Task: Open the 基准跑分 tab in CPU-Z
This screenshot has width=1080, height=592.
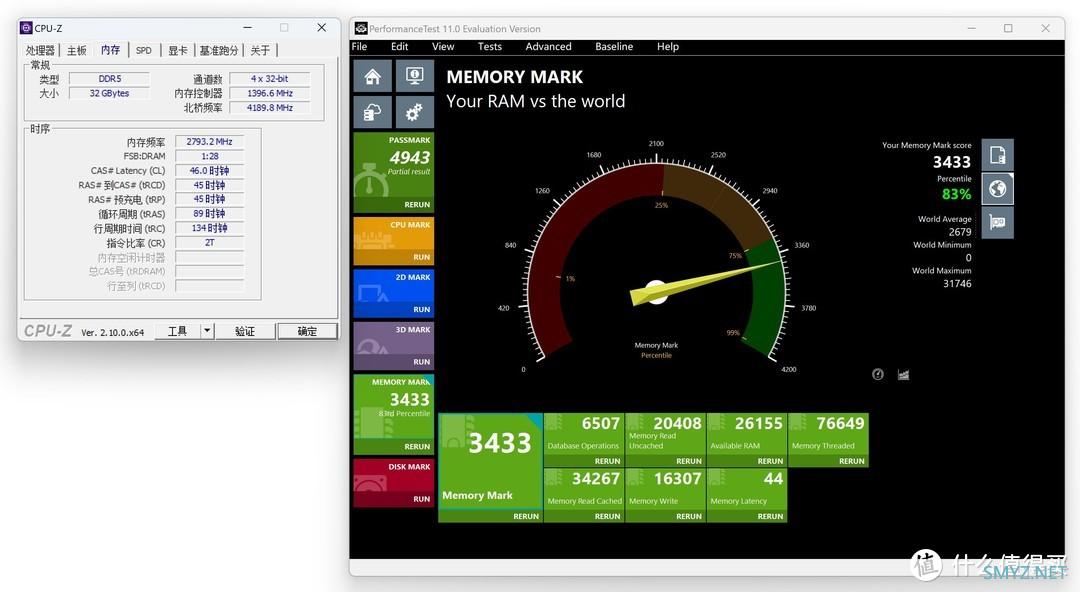Action: coord(219,50)
